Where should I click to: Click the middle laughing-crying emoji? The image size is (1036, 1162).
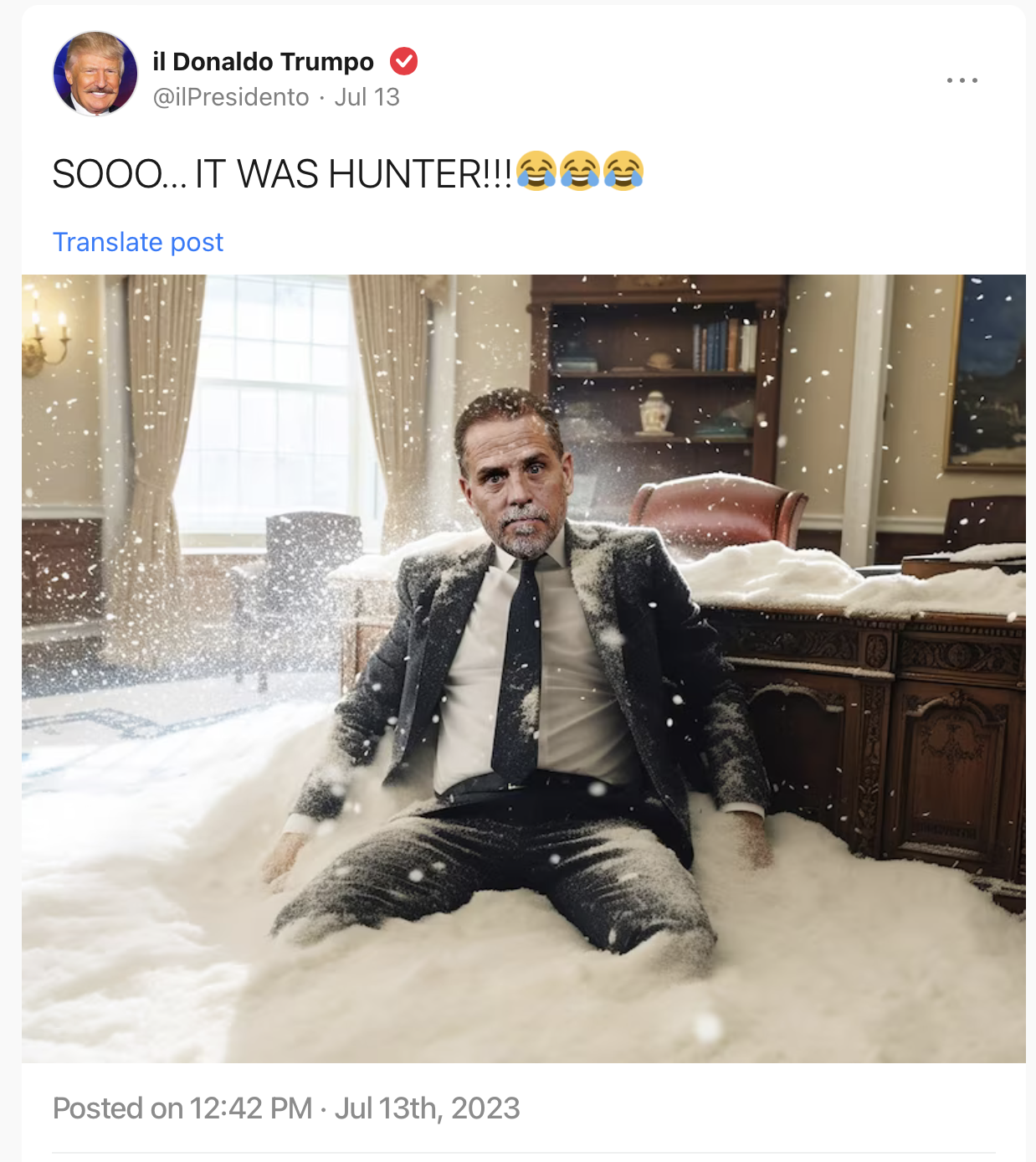(580, 172)
